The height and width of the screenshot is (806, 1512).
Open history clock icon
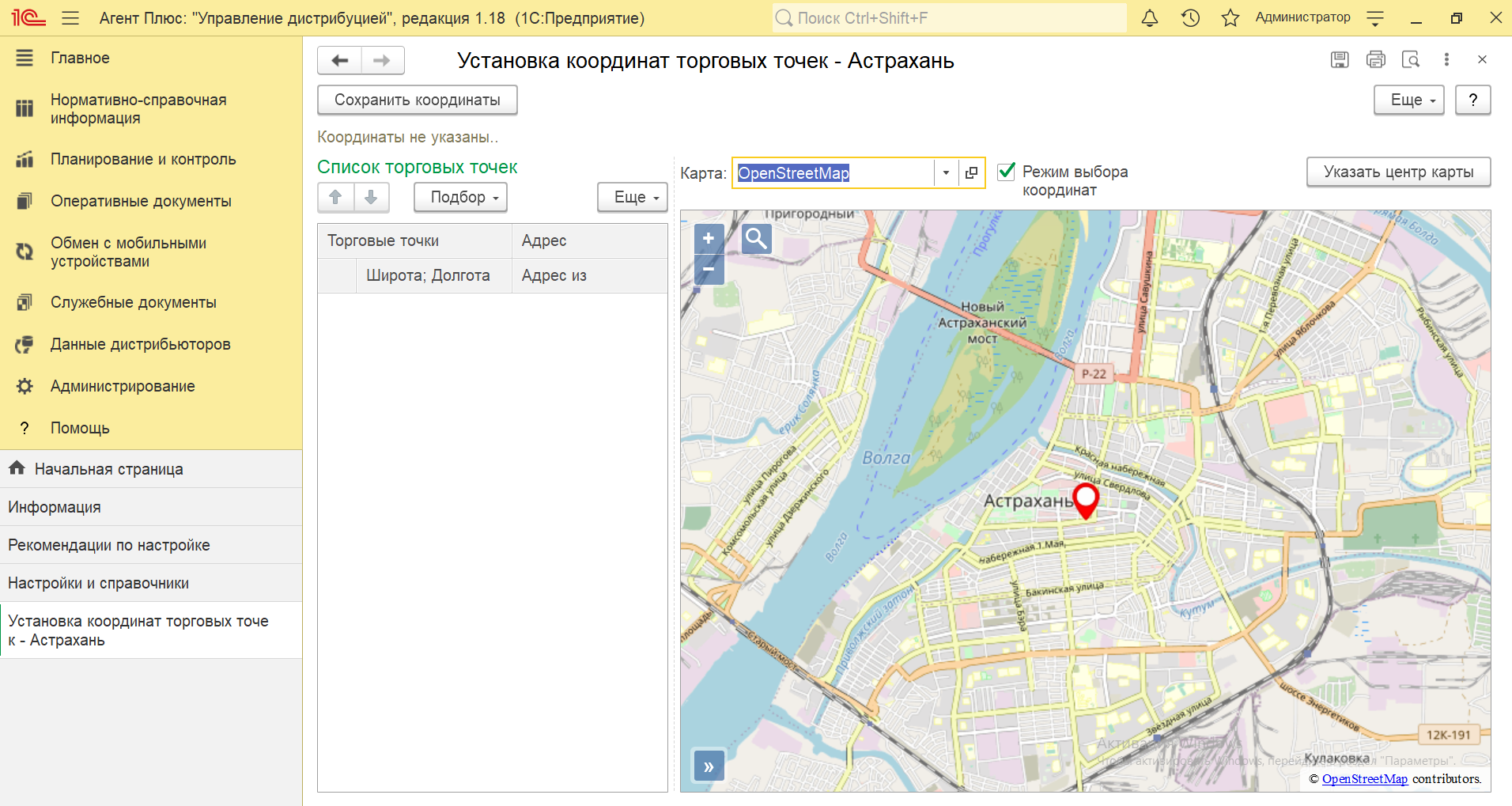pos(1190,17)
